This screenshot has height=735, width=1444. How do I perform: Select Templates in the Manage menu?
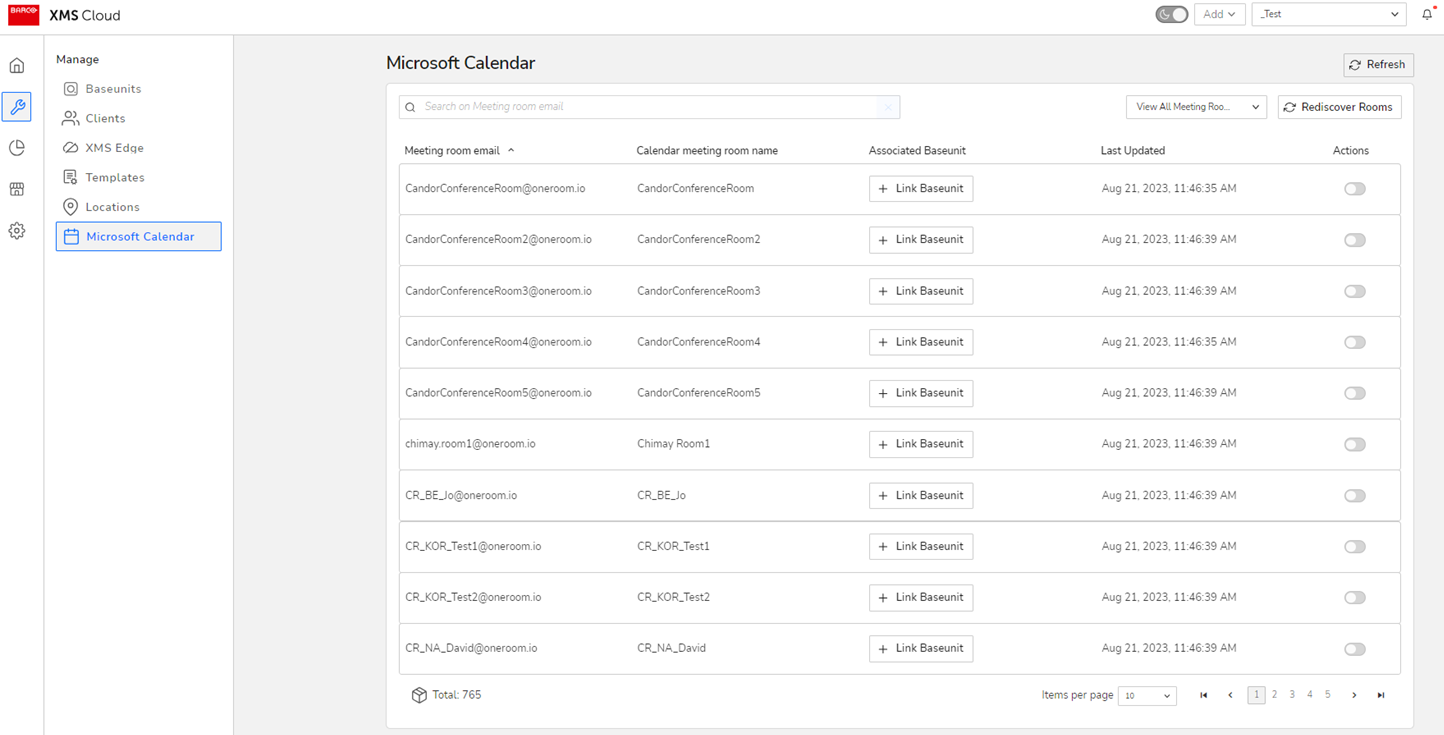(114, 178)
